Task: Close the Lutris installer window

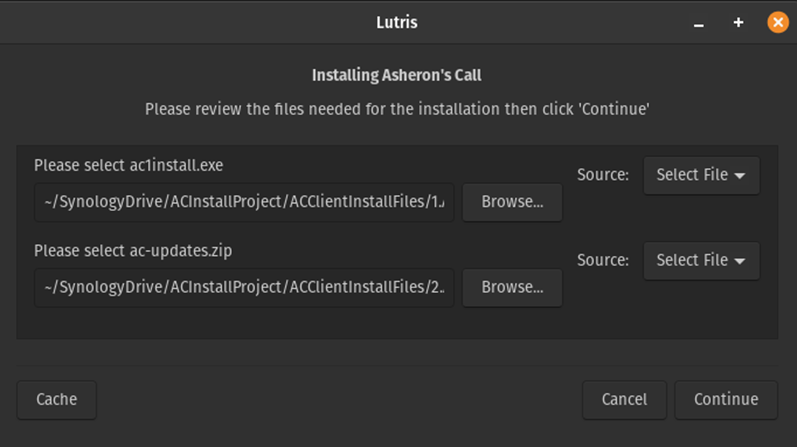Action: point(777,22)
